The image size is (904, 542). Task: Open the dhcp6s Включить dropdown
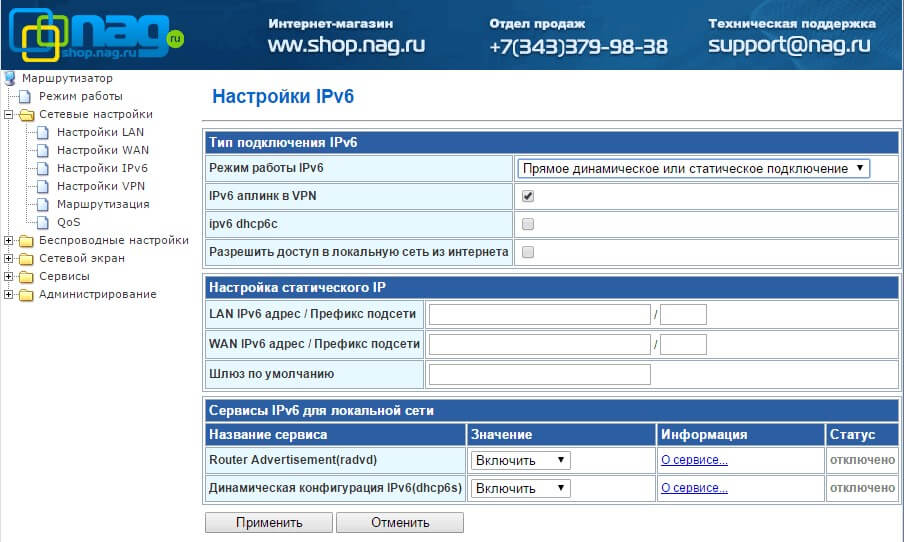(x=521, y=488)
